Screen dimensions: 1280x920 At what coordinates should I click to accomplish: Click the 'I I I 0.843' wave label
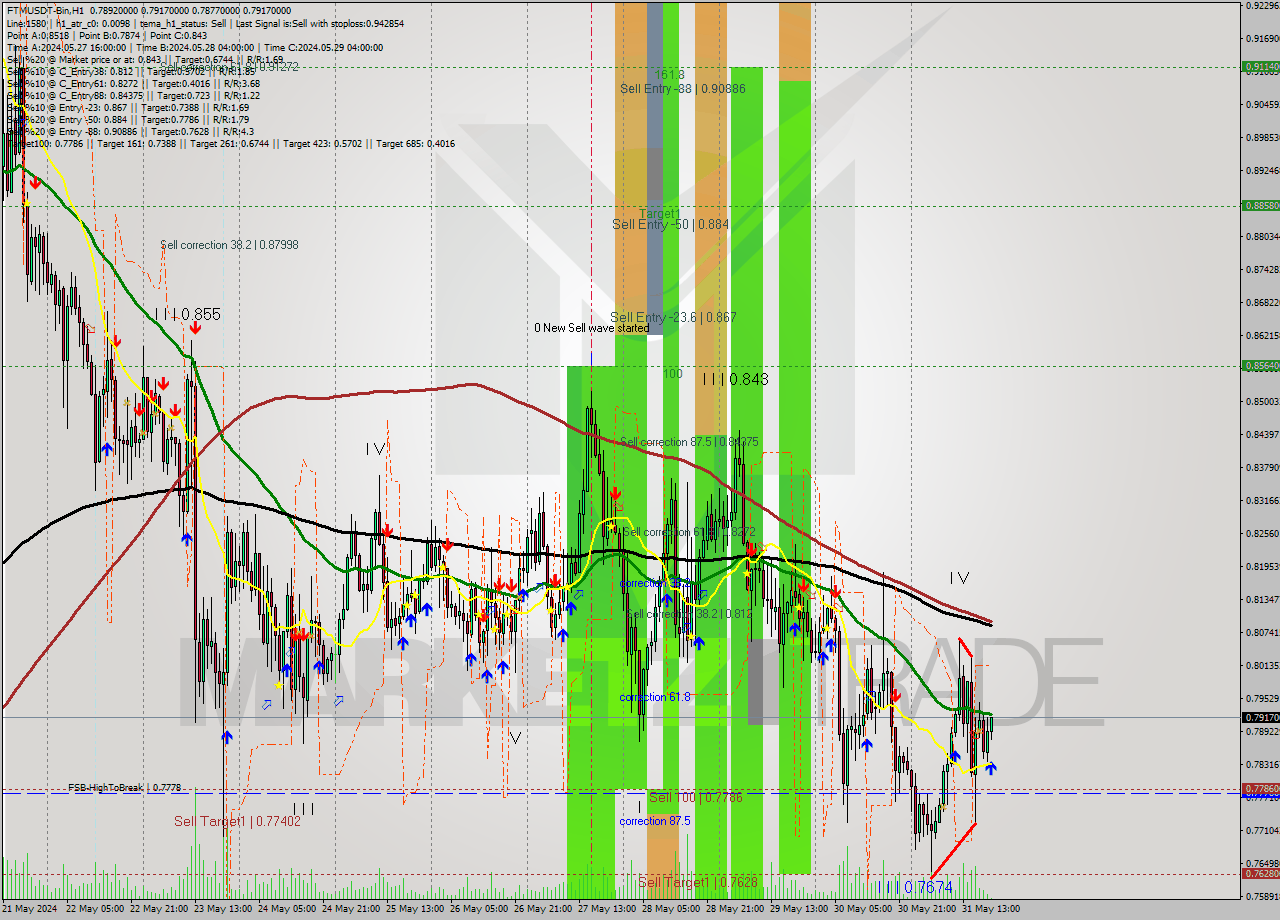[735, 379]
